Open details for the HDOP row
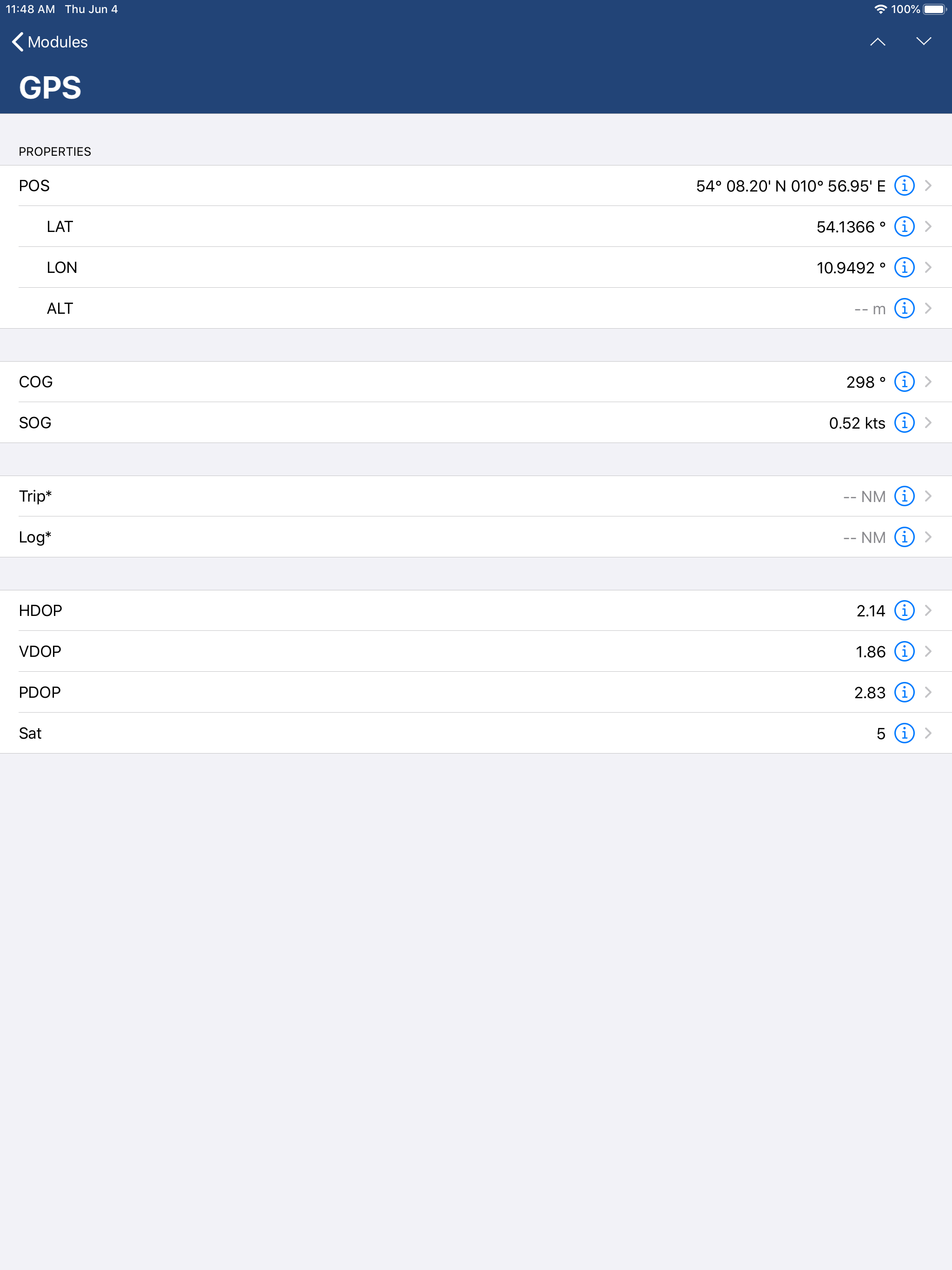The width and height of the screenshot is (952, 1270). click(929, 610)
